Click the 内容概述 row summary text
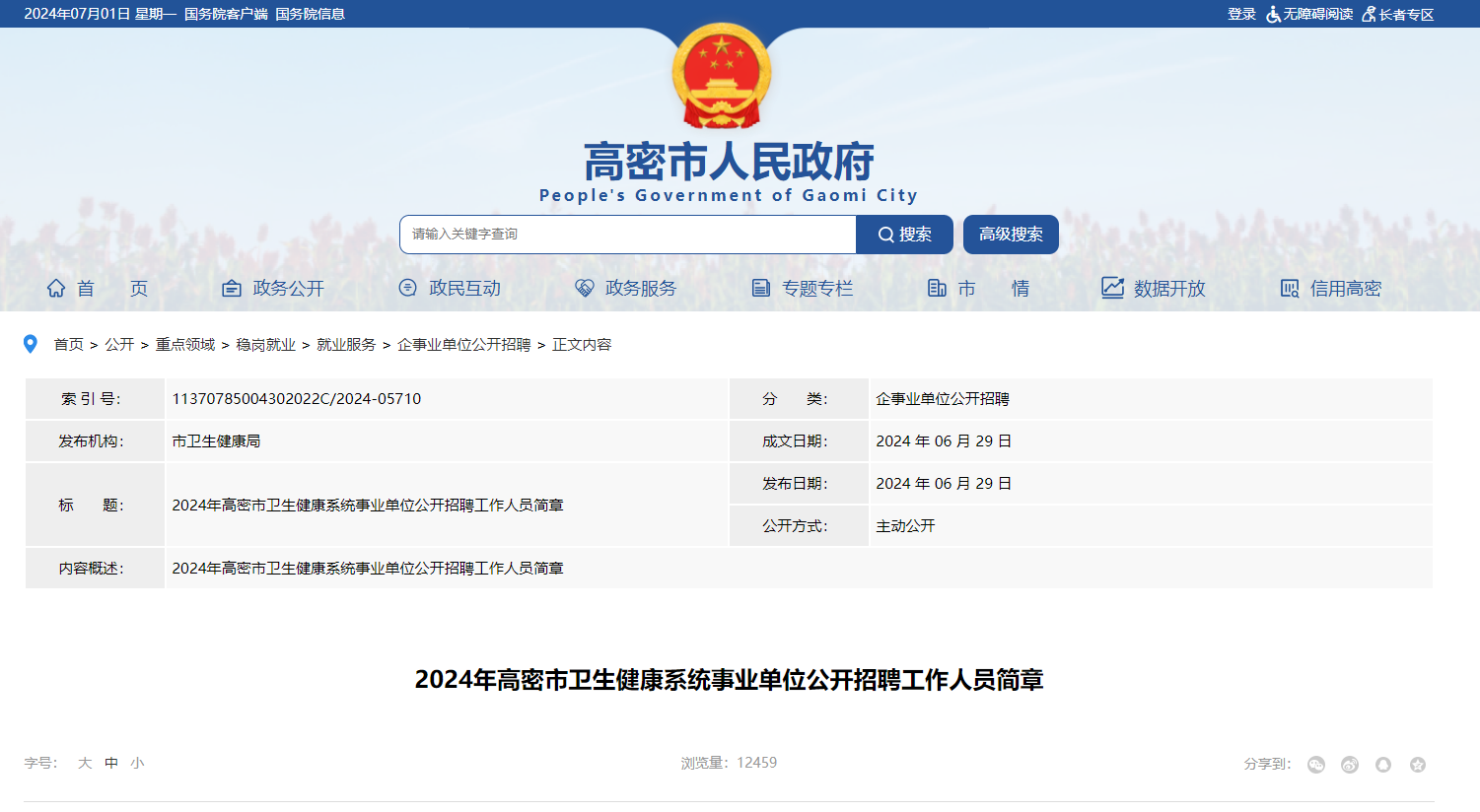This screenshot has height=812, width=1480. (368, 569)
